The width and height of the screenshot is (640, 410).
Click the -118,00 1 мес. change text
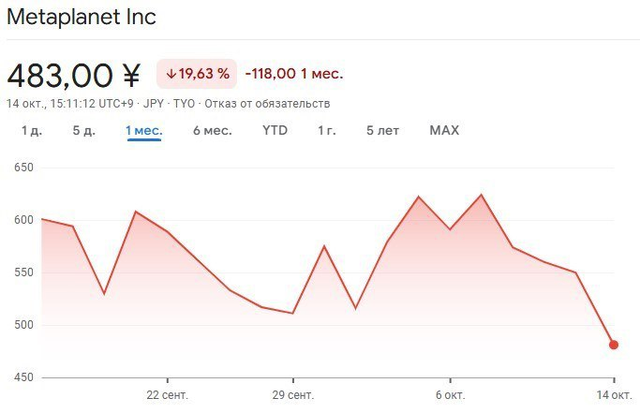point(294,73)
